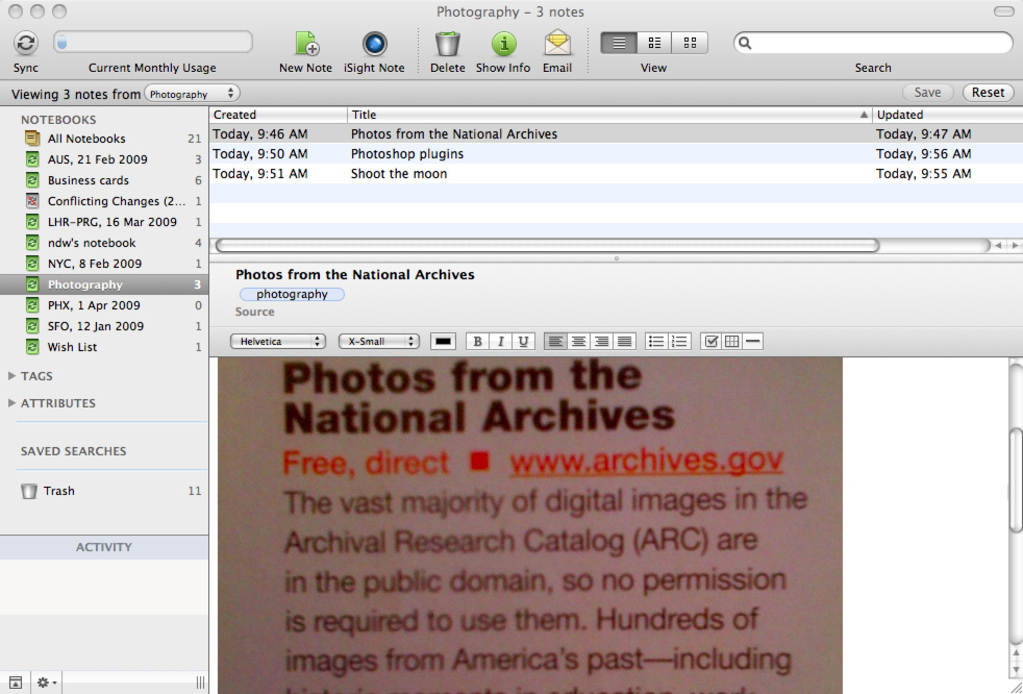Screen dimensions: 1023x694
Task: Switch to list view mode
Action: point(618,43)
